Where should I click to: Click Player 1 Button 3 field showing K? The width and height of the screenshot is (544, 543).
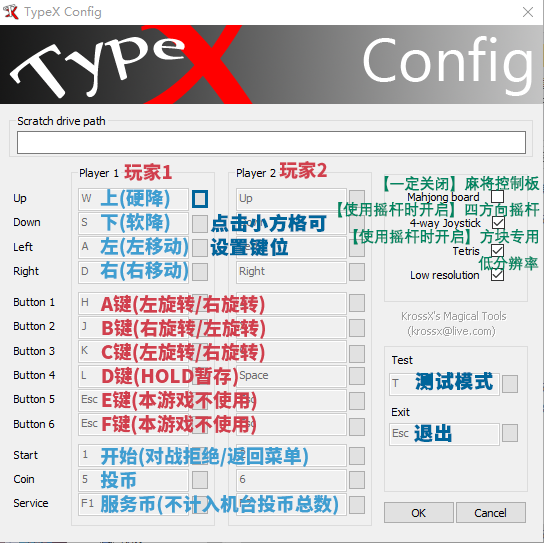133,351
